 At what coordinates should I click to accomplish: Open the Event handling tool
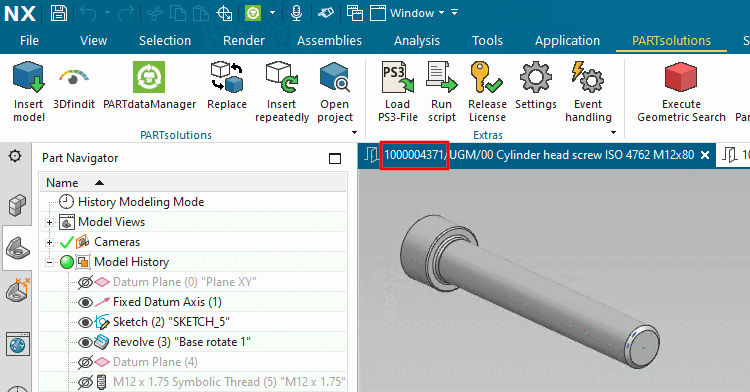pos(588,77)
